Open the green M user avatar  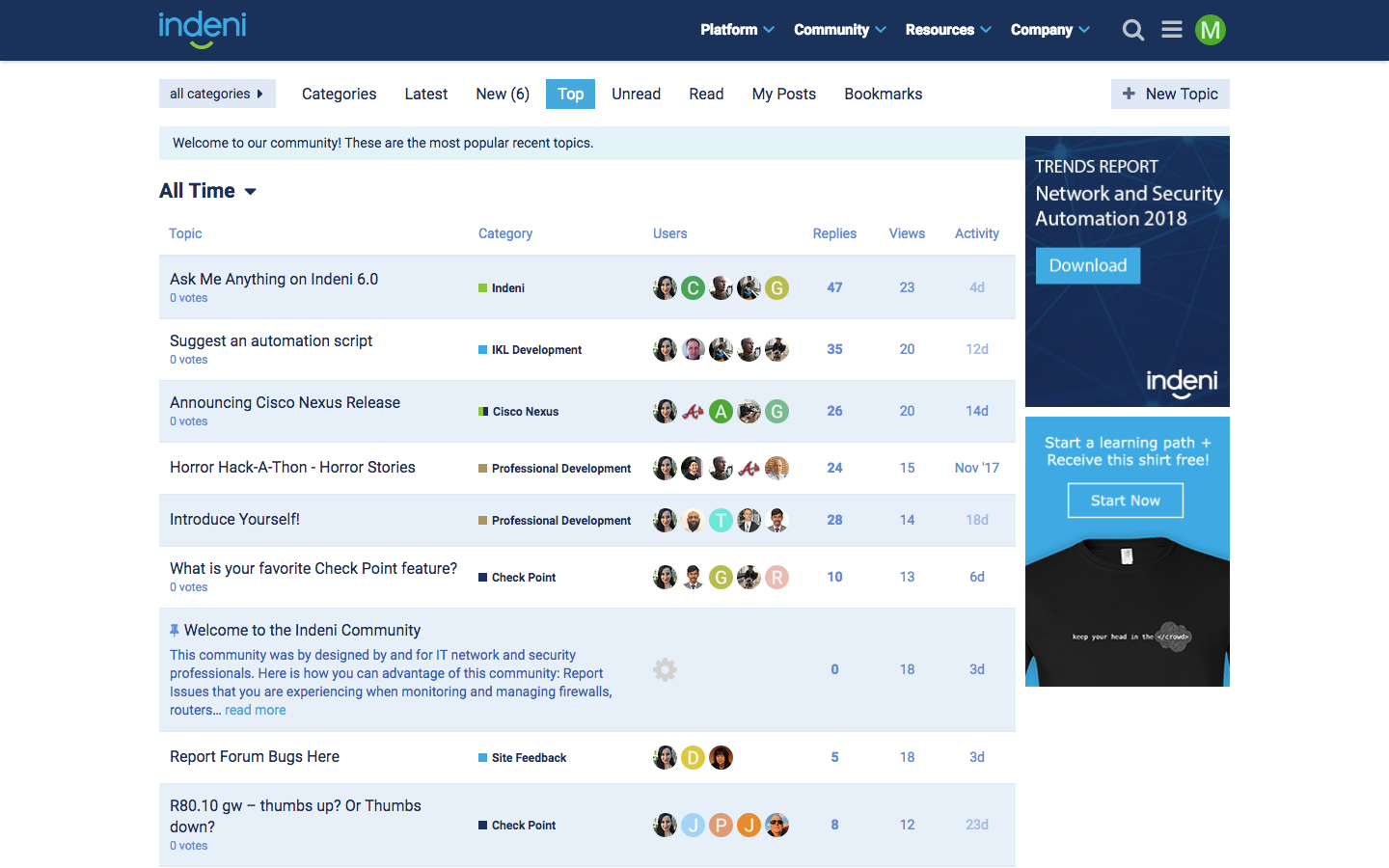click(1211, 30)
